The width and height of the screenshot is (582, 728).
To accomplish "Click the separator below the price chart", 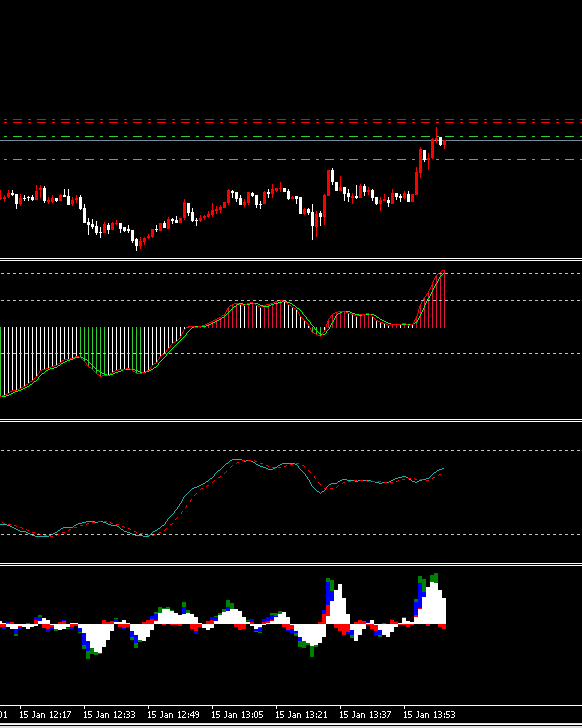I will coord(291,259).
